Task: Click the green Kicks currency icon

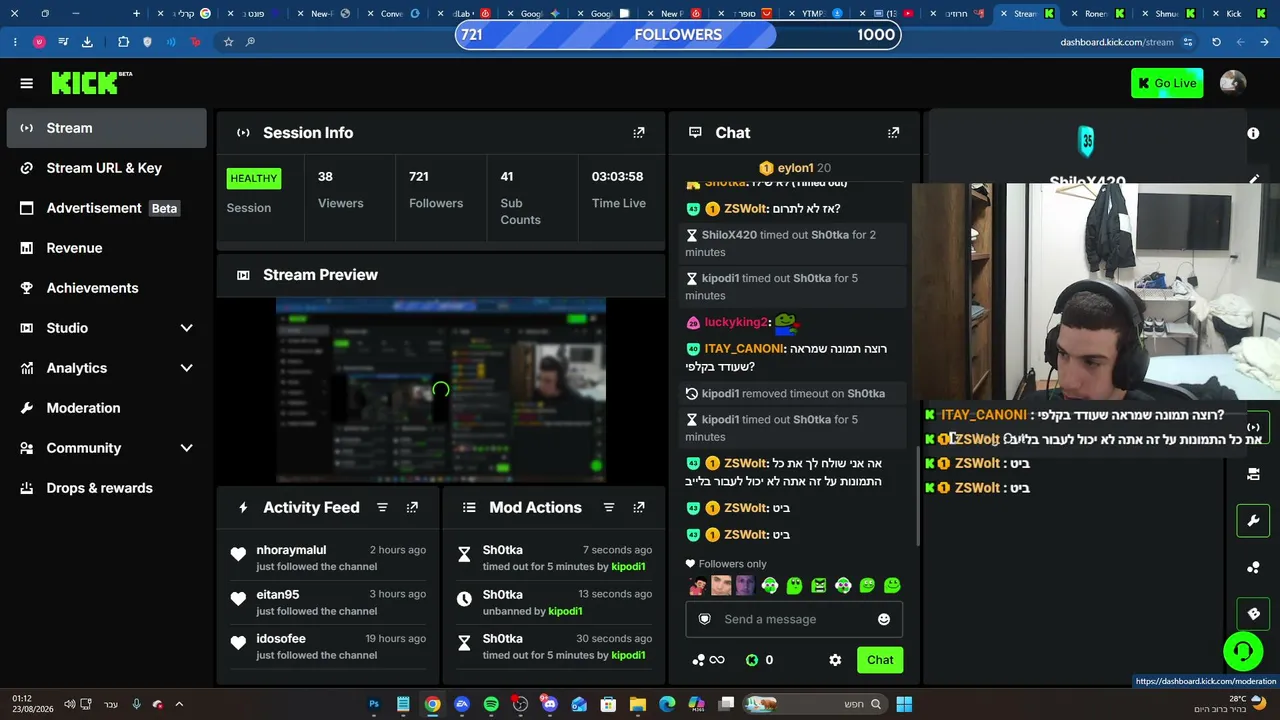Action: pos(752,660)
